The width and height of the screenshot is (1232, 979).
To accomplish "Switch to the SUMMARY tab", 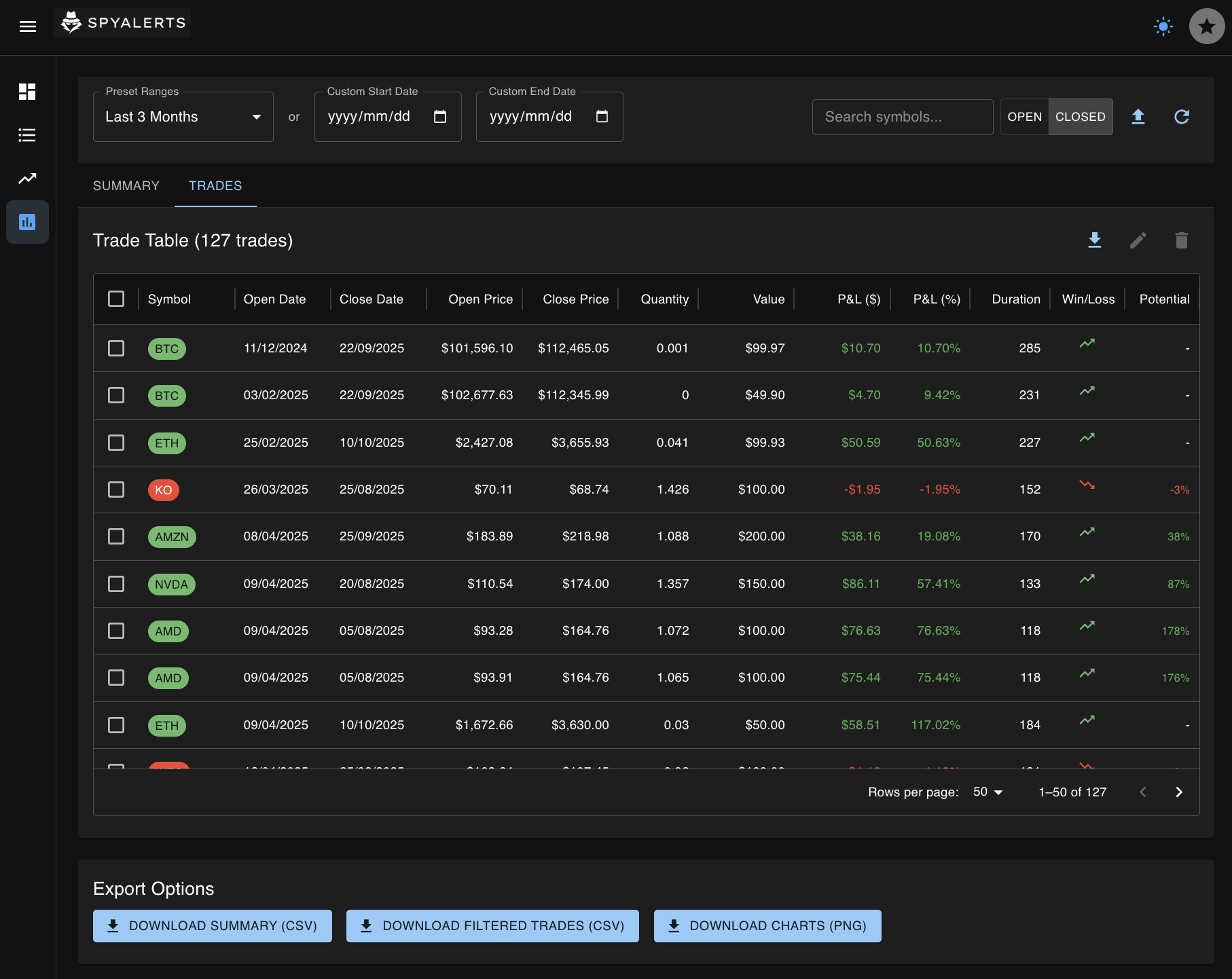I will pos(126,185).
